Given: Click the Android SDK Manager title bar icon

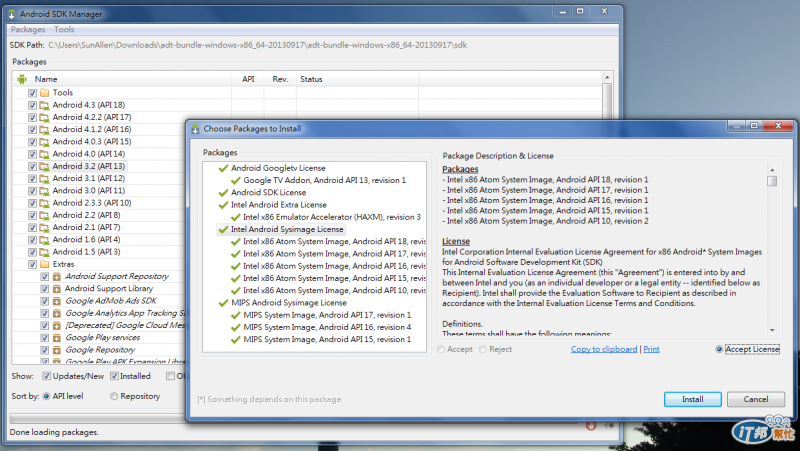Looking at the screenshot, I should [x=12, y=14].
